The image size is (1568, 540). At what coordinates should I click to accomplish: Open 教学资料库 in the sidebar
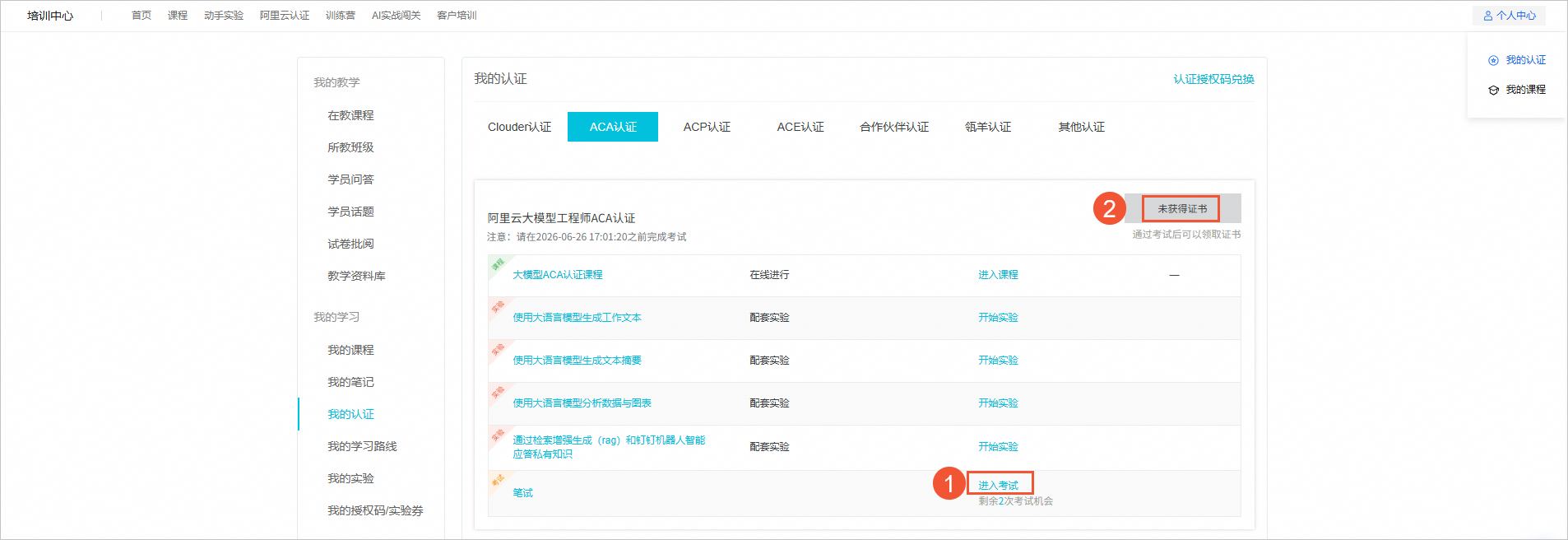point(356,276)
